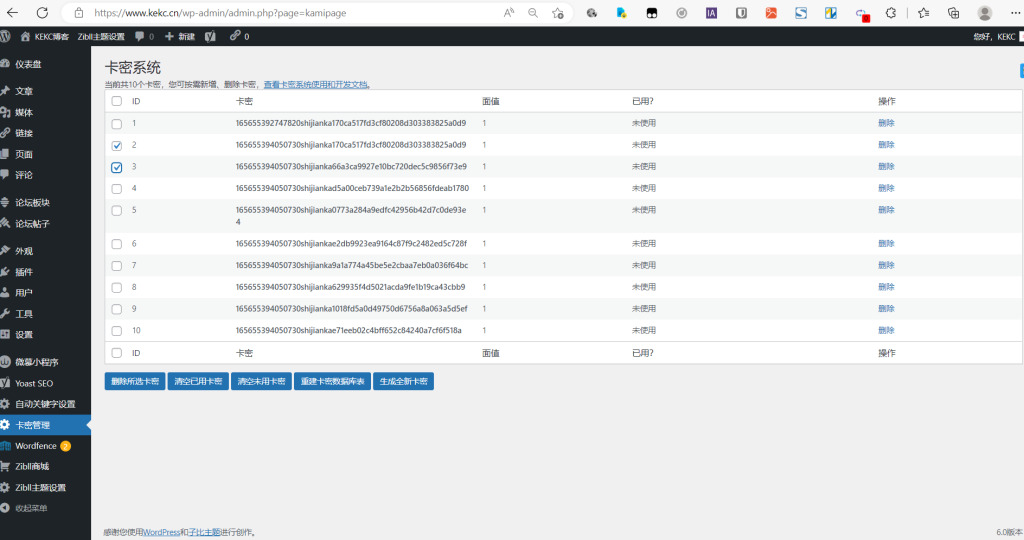This screenshot has height=540, width=1024.
Task: Open the +新建 menu in admin bar
Action: point(180,36)
